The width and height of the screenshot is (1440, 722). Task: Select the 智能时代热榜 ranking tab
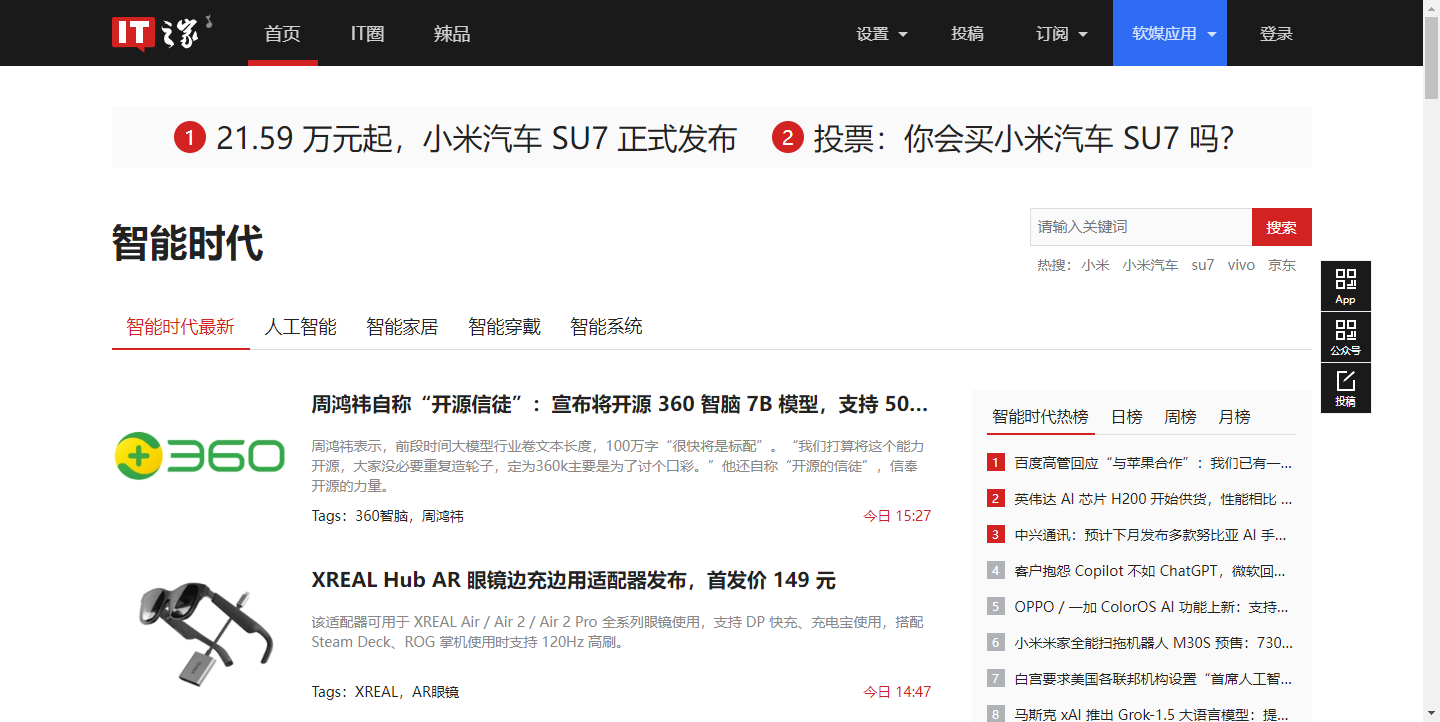[1040, 417]
